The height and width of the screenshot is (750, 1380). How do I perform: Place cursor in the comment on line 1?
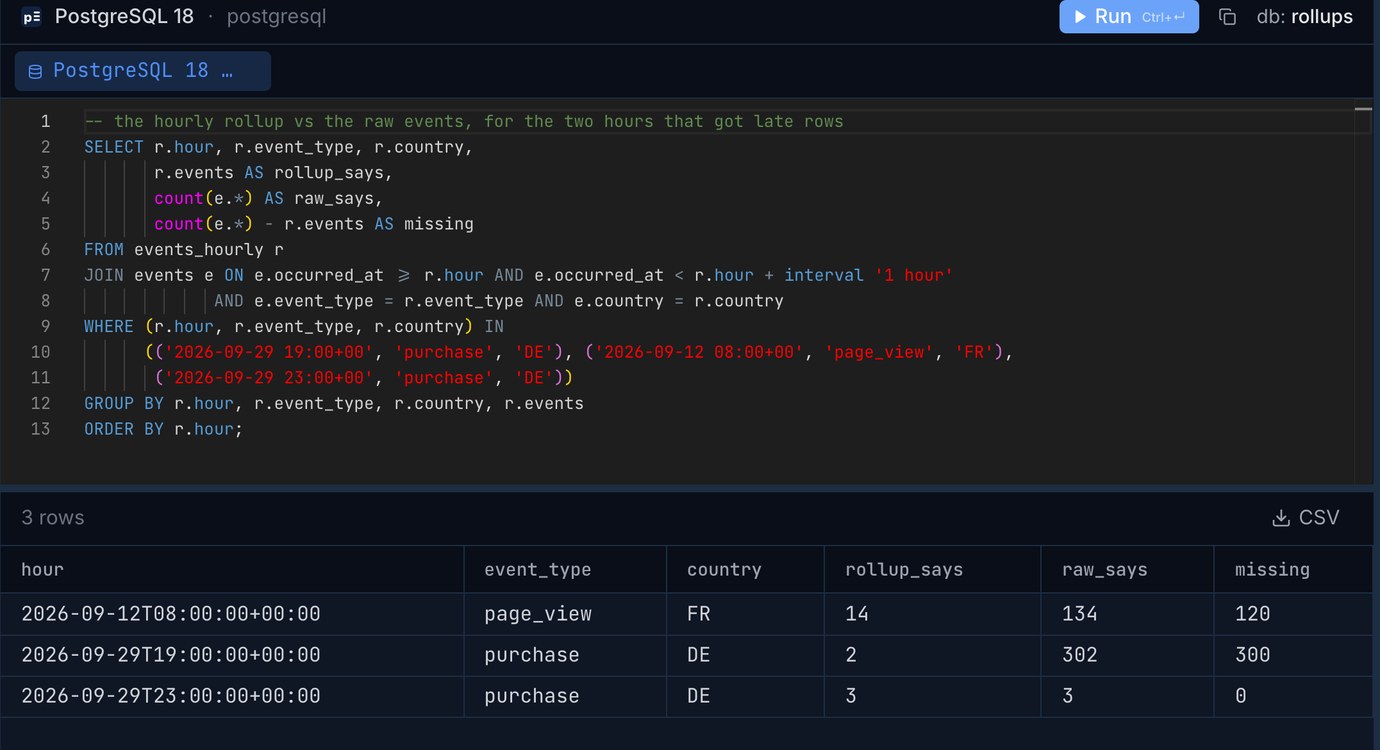pos(464,121)
